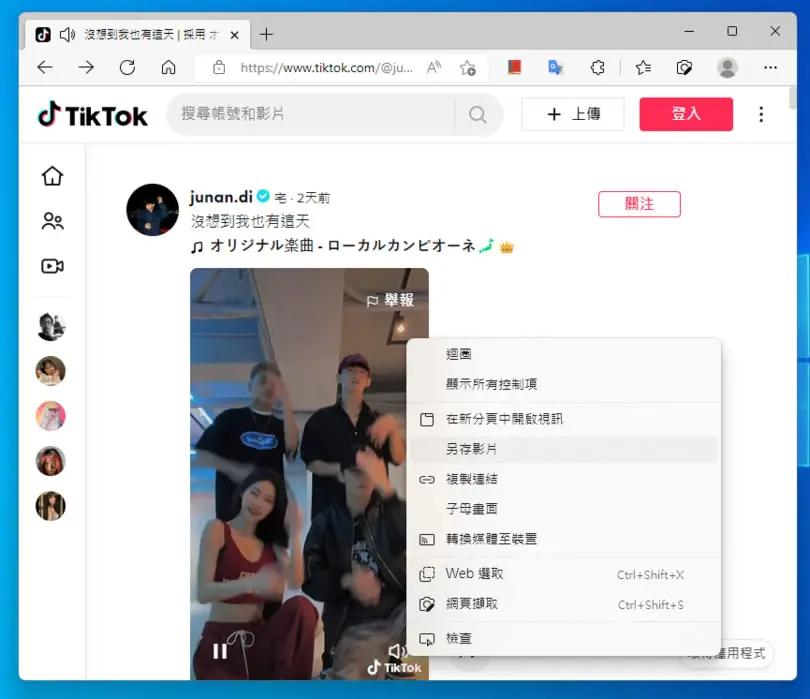Click the page vertical scrollbar

point(793,99)
